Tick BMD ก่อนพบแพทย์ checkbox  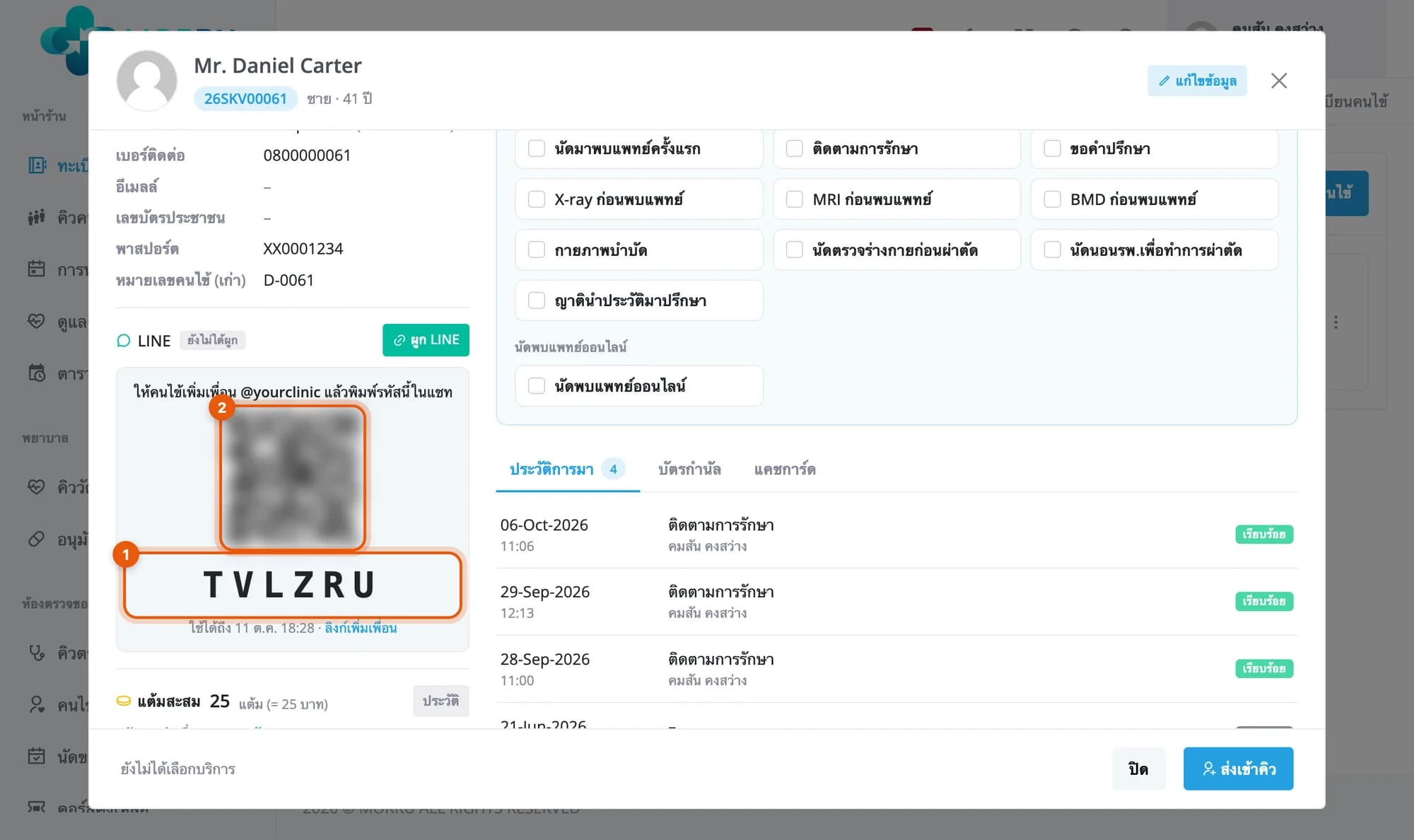pyautogui.click(x=1052, y=199)
